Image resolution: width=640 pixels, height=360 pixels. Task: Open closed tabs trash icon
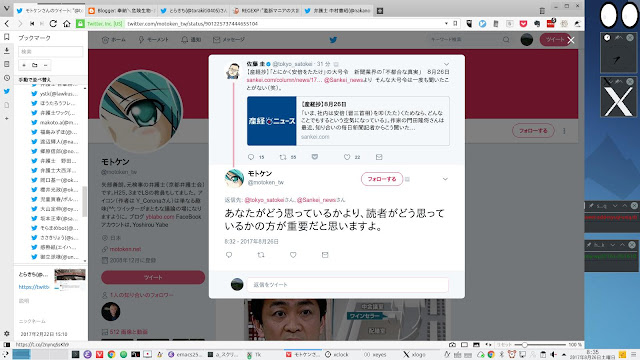pyautogui.click(x=542, y=11)
